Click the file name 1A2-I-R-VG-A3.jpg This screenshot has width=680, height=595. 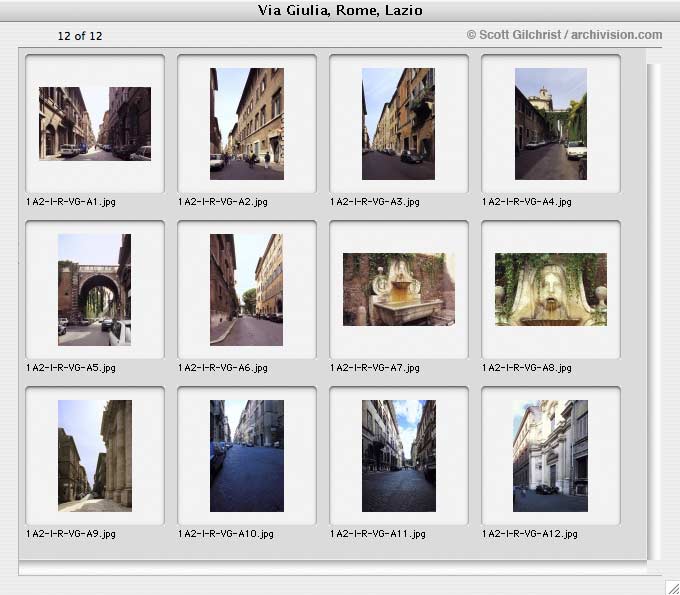coord(375,202)
